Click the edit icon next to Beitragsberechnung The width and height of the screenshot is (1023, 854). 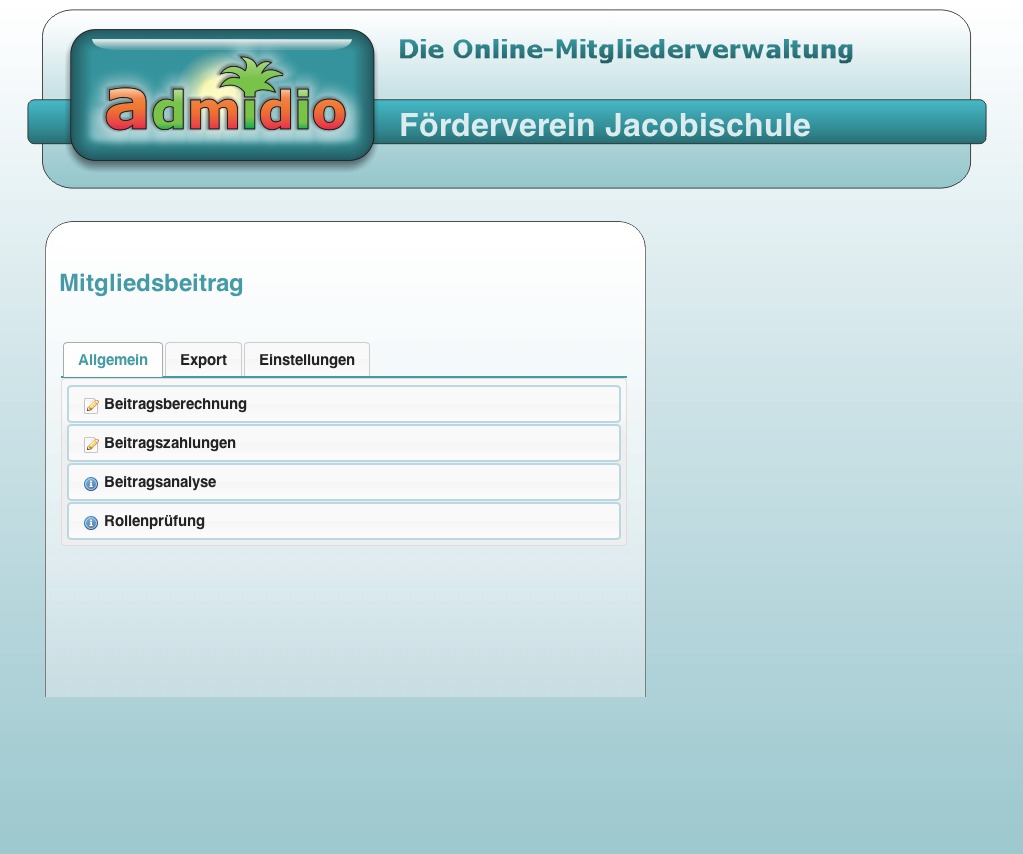point(91,405)
